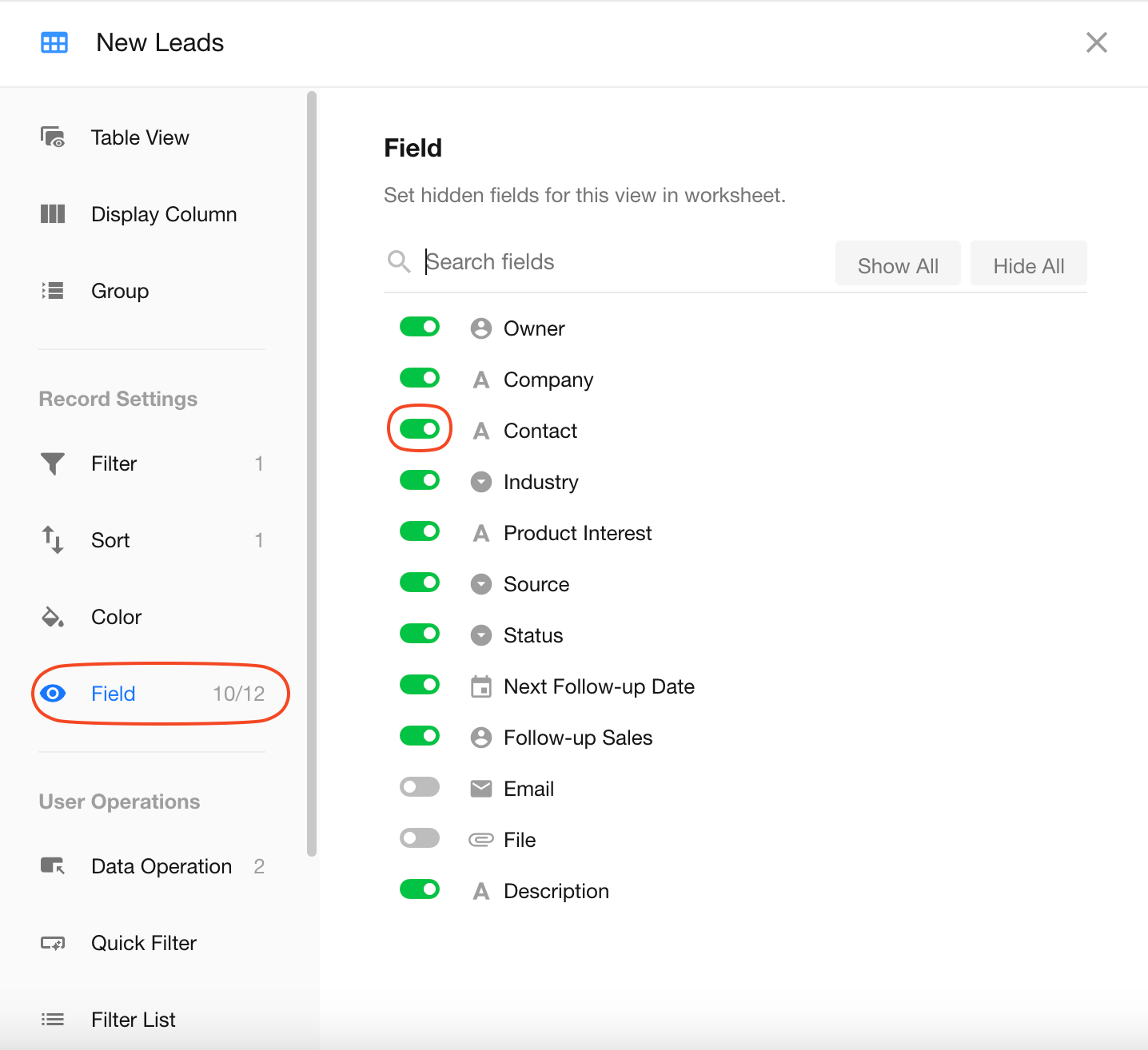Screen dimensions: 1148x1050
Task: Open the Filter List settings section
Action: (x=134, y=1020)
